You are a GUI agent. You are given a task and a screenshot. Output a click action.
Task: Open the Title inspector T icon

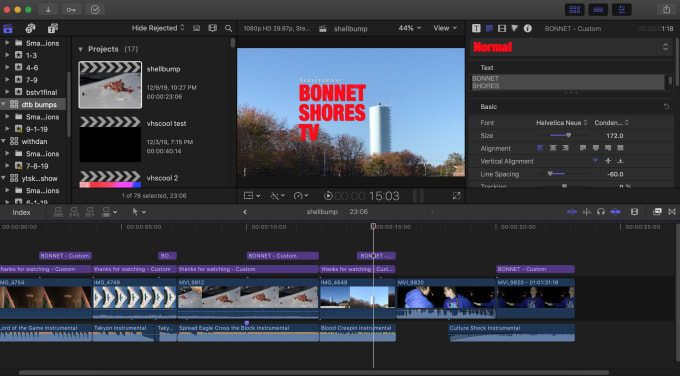(476, 28)
